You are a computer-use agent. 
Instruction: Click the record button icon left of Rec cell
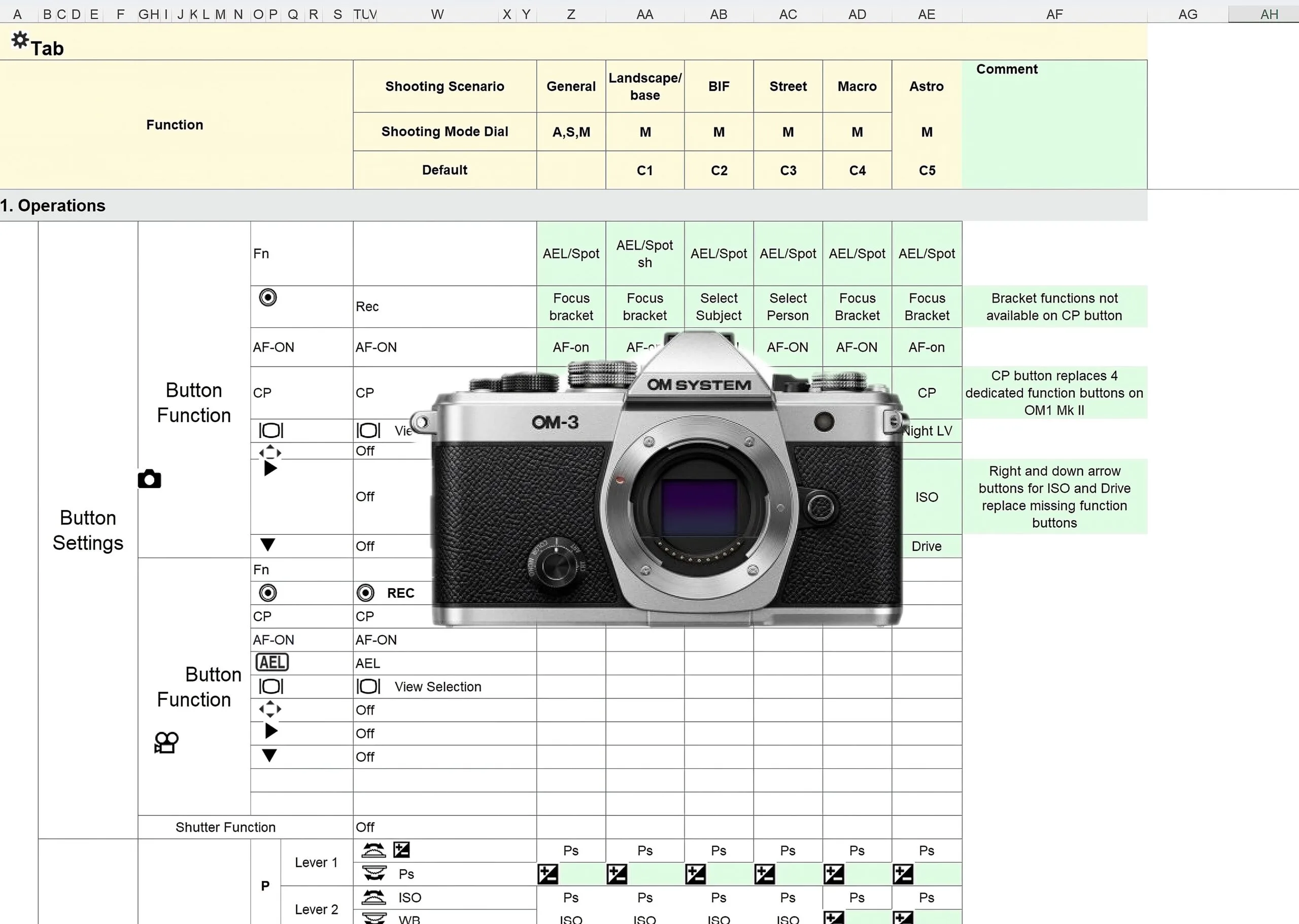[268, 297]
